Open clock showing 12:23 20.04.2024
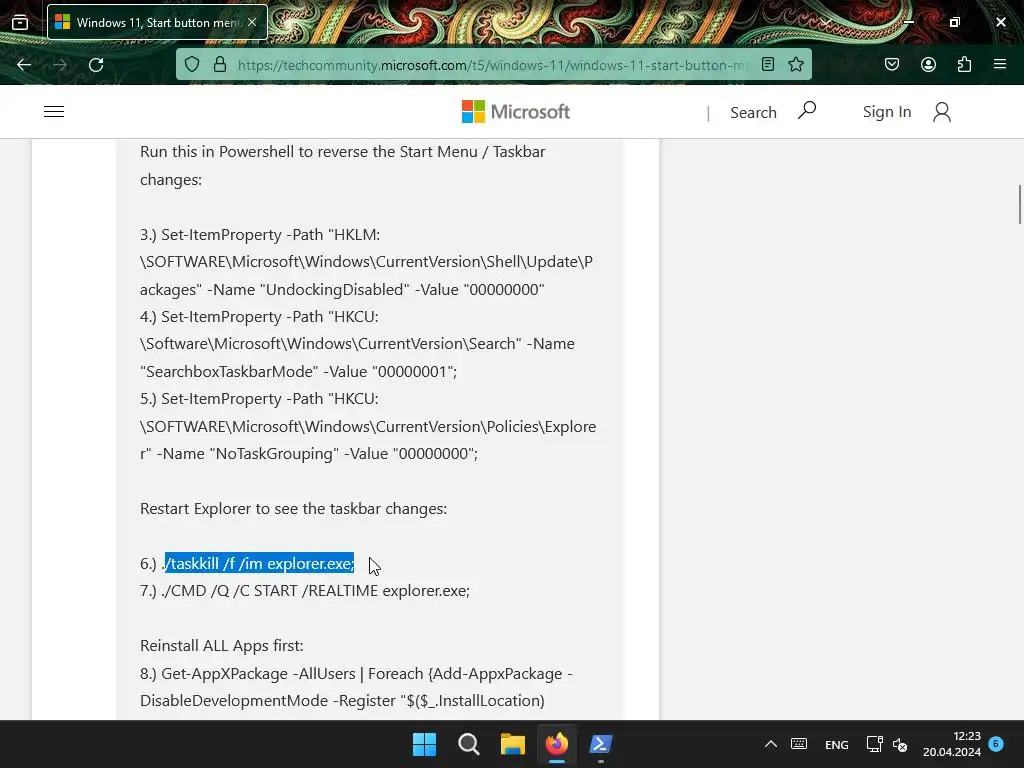The width and height of the screenshot is (1024, 768). (x=952, y=744)
